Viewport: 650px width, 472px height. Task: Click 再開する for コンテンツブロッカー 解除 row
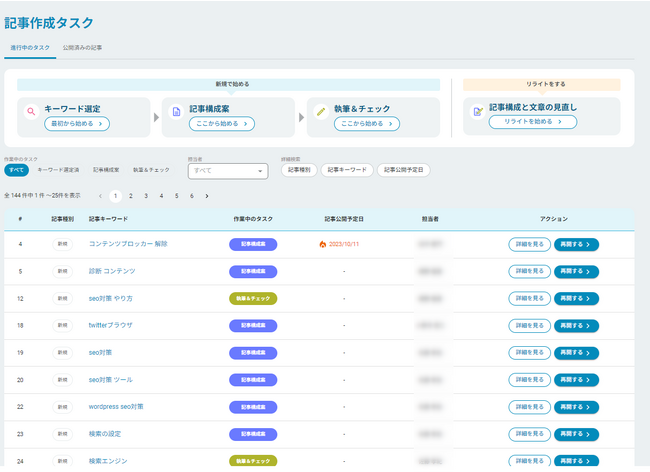pos(576,244)
